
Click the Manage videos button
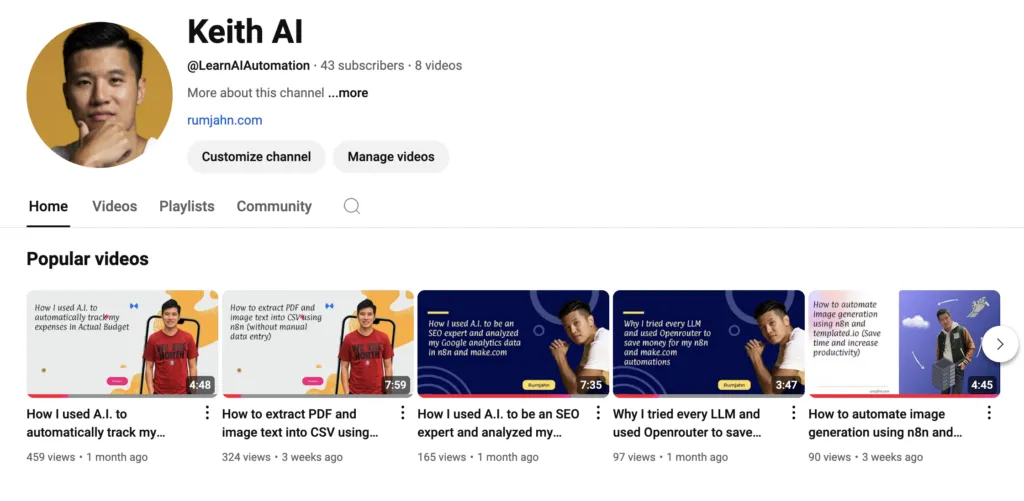coord(391,157)
